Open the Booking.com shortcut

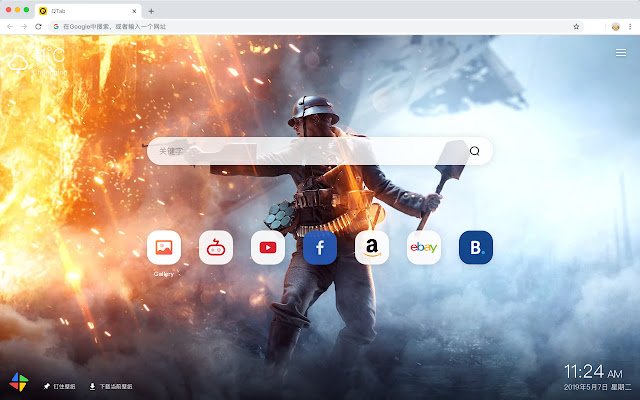(476, 247)
